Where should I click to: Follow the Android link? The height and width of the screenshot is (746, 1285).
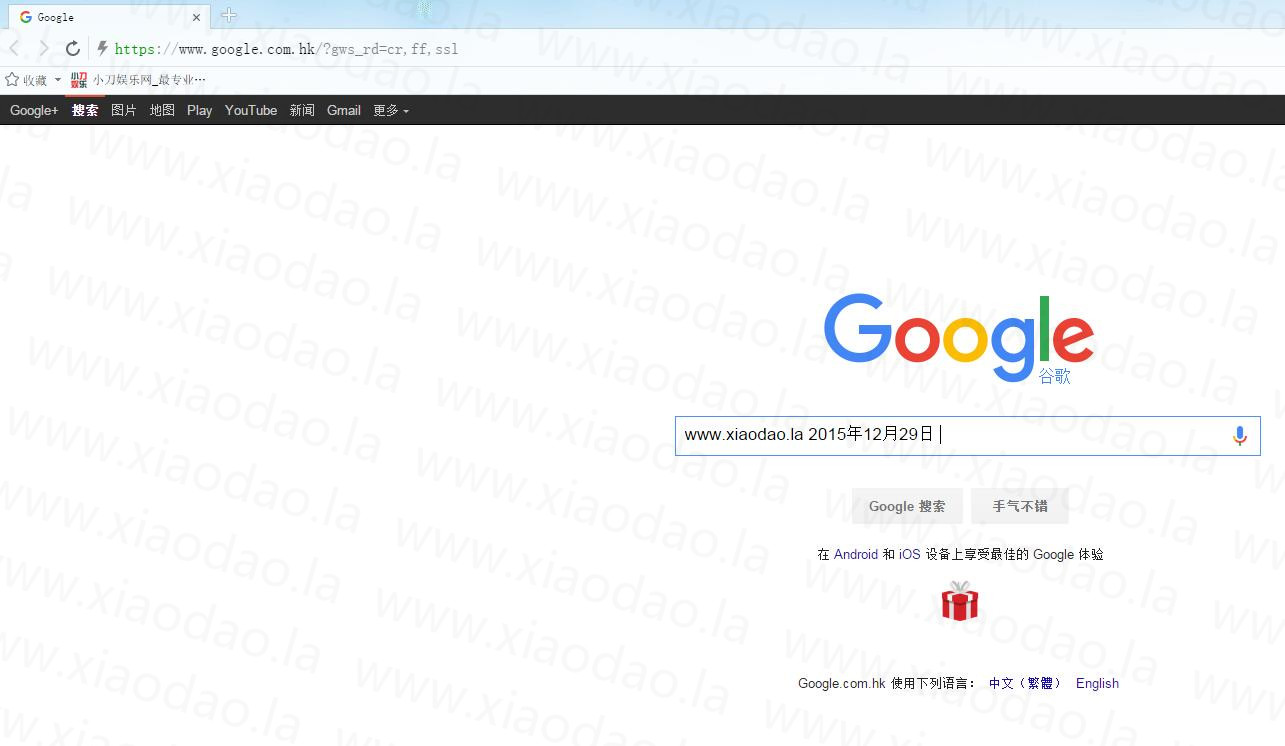click(x=856, y=554)
